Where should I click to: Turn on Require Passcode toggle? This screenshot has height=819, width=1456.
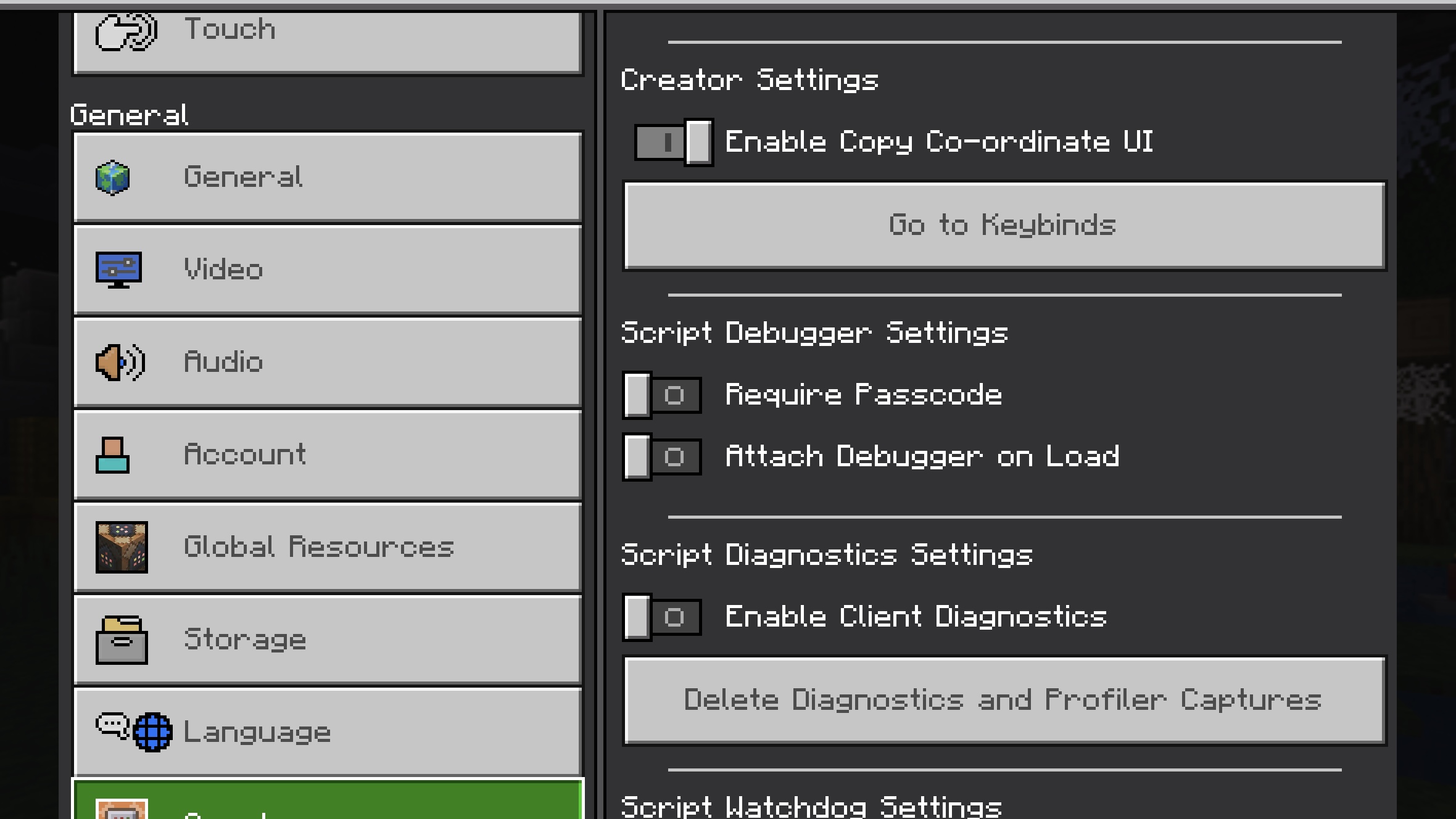[x=662, y=395]
